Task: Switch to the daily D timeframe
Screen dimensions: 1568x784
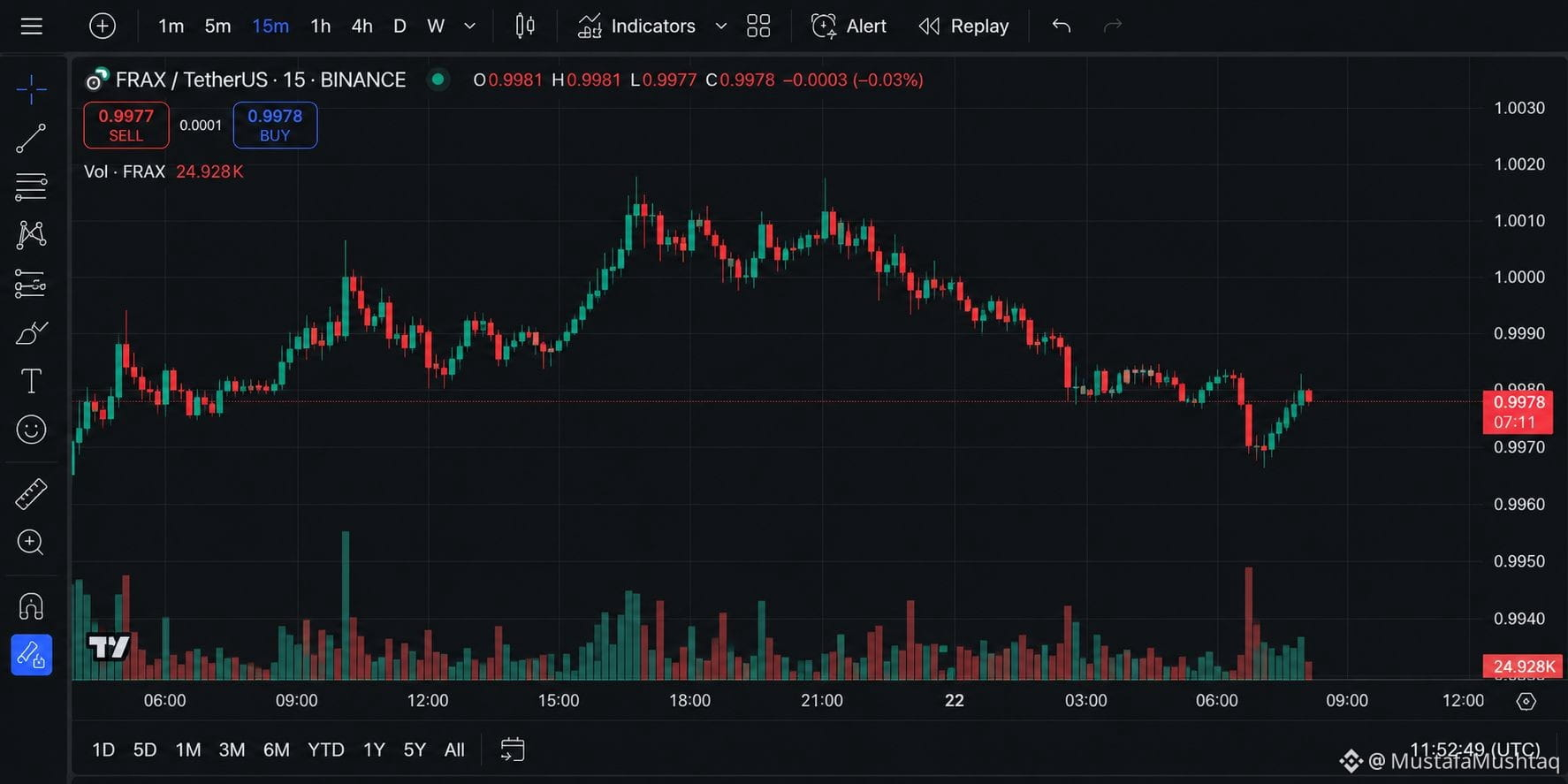Action: point(400,26)
